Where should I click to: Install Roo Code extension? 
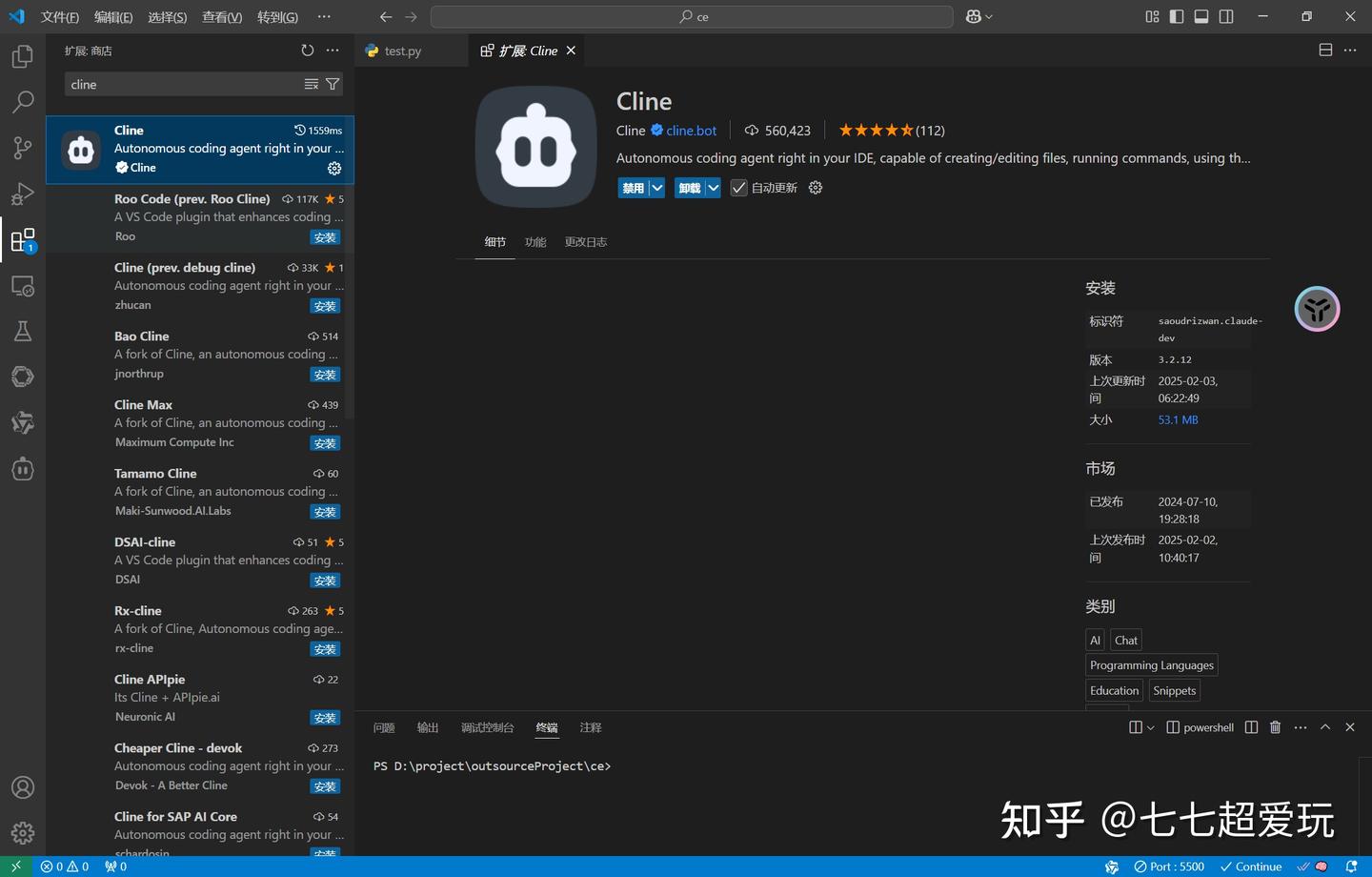click(325, 237)
